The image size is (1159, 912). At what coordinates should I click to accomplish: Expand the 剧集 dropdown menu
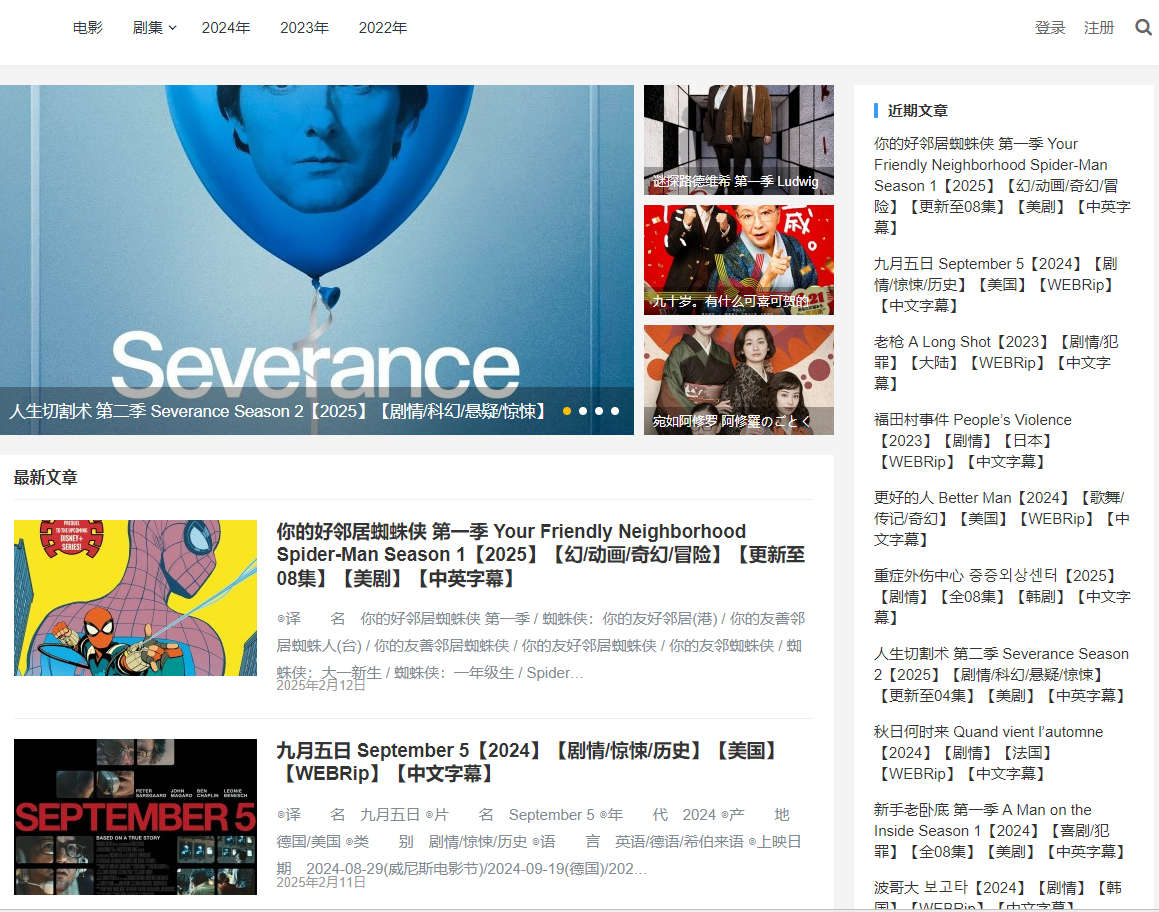tap(154, 27)
